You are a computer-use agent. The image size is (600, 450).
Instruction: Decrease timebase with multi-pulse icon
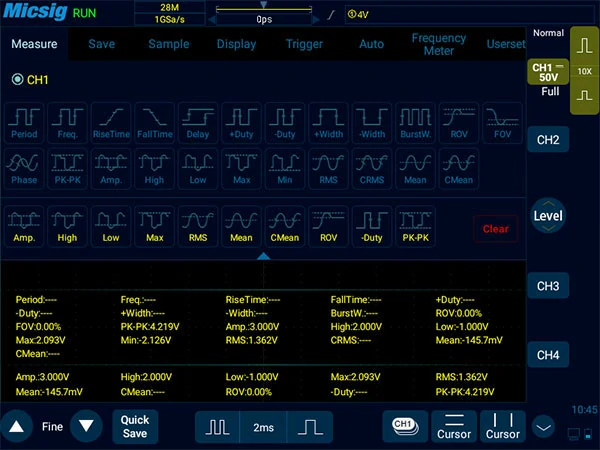tap(217, 427)
